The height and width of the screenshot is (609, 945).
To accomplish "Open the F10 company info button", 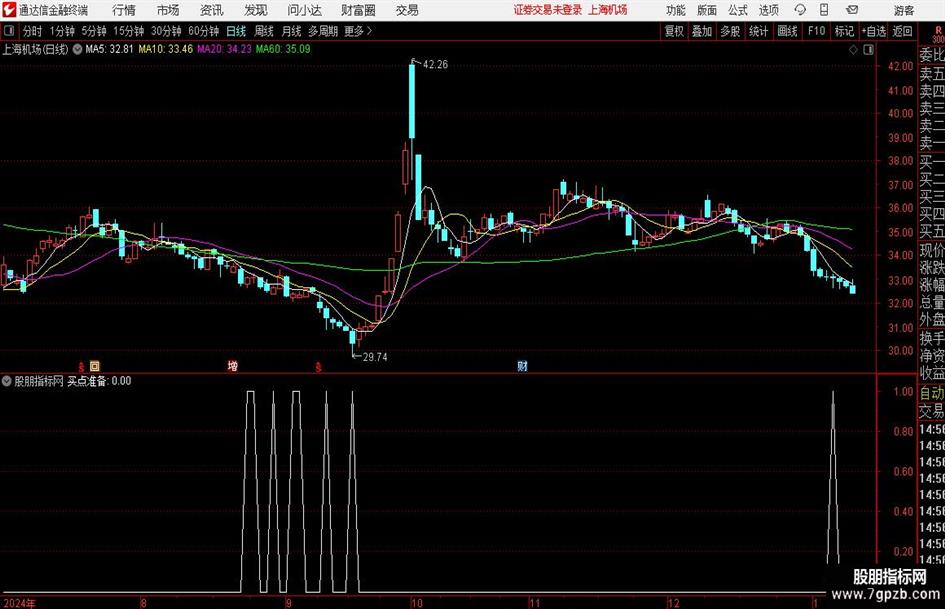I will 816,31.
